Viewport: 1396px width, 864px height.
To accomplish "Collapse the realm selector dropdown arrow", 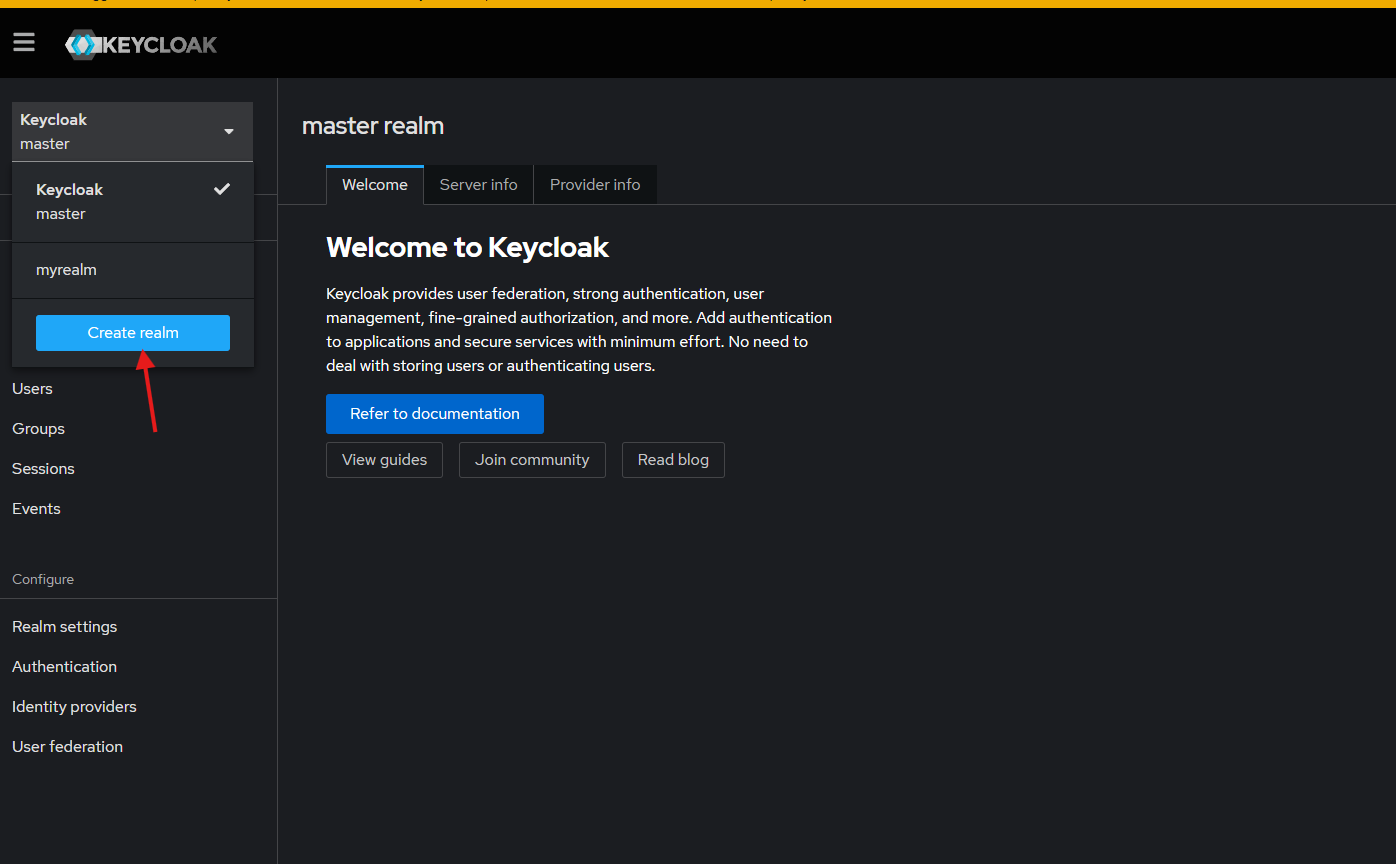I will click(229, 131).
